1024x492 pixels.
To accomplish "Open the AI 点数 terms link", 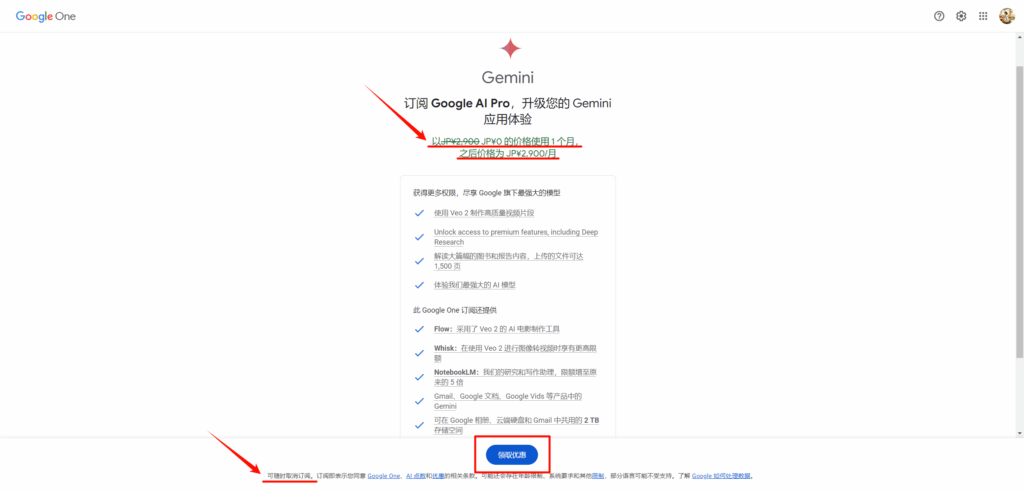I will pyautogui.click(x=416, y=476).
